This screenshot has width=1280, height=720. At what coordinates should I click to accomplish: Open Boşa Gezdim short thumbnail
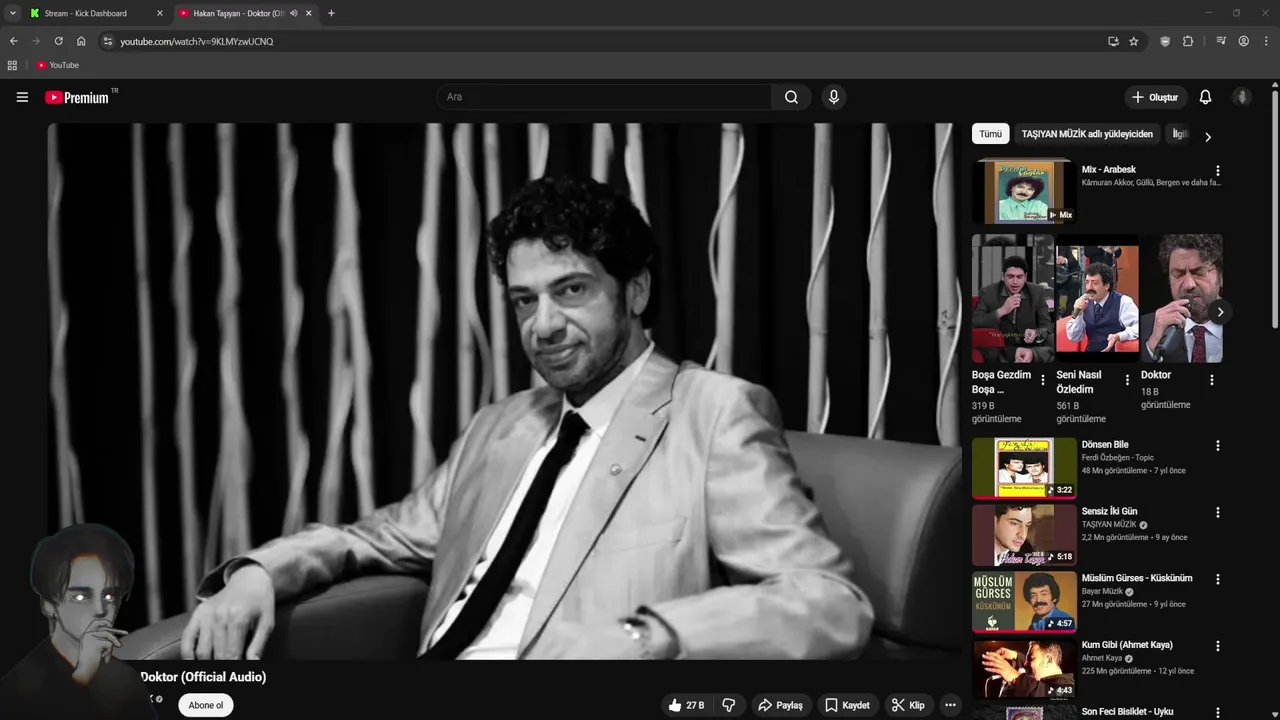[x=1012, y=298]
